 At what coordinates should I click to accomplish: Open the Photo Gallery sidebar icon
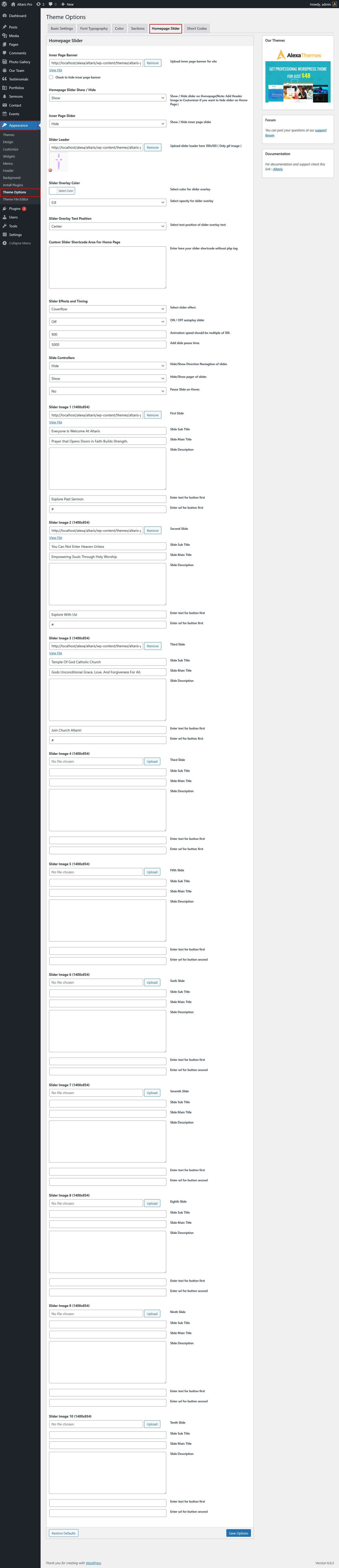tap(5, 62)
